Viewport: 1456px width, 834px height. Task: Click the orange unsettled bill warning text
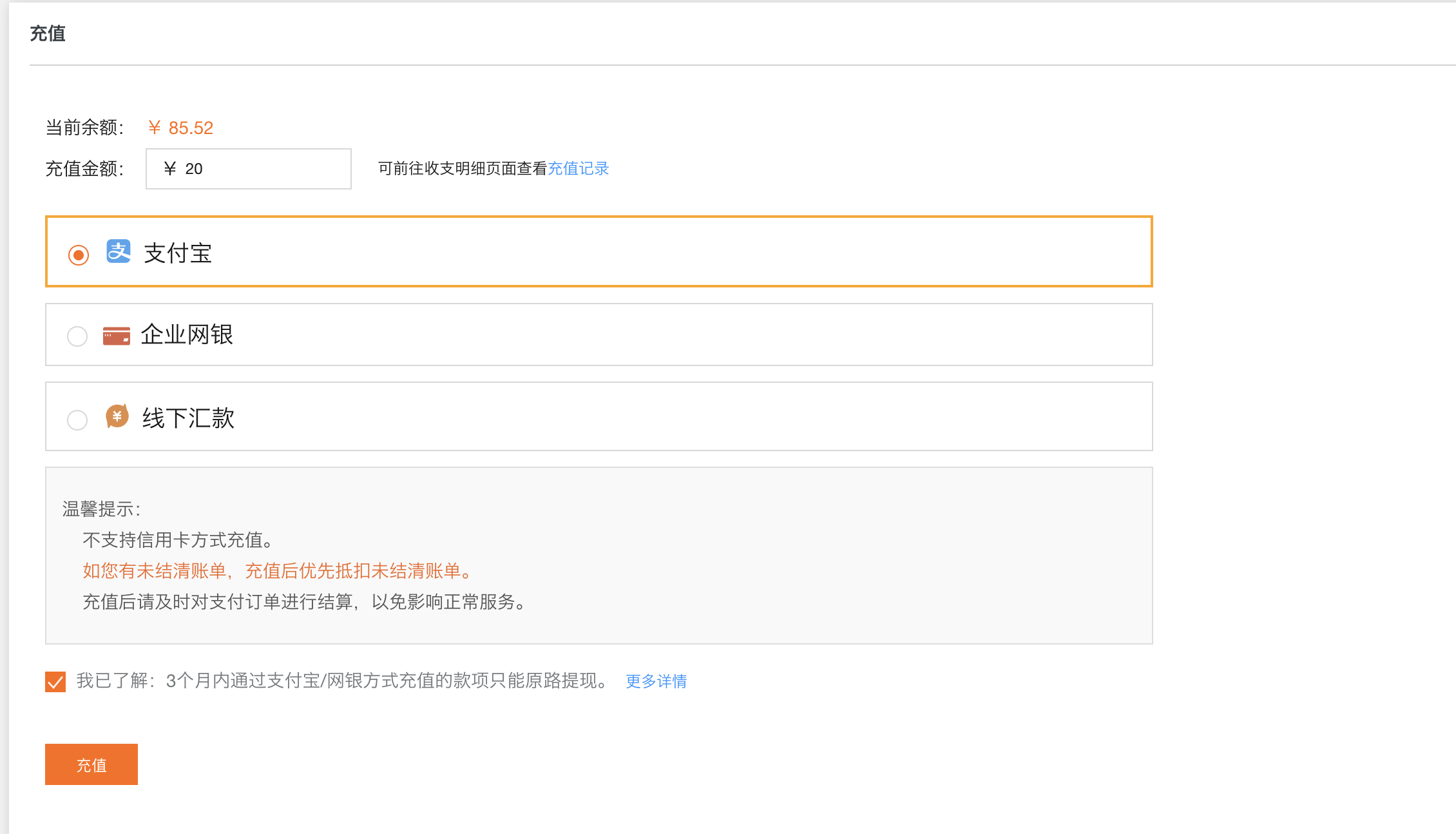point(278,571)
